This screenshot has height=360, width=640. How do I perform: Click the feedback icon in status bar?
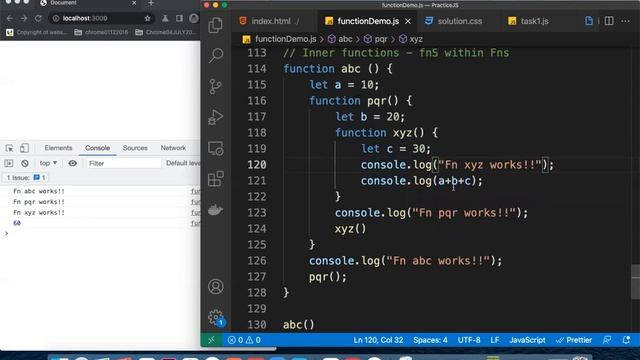607,340
